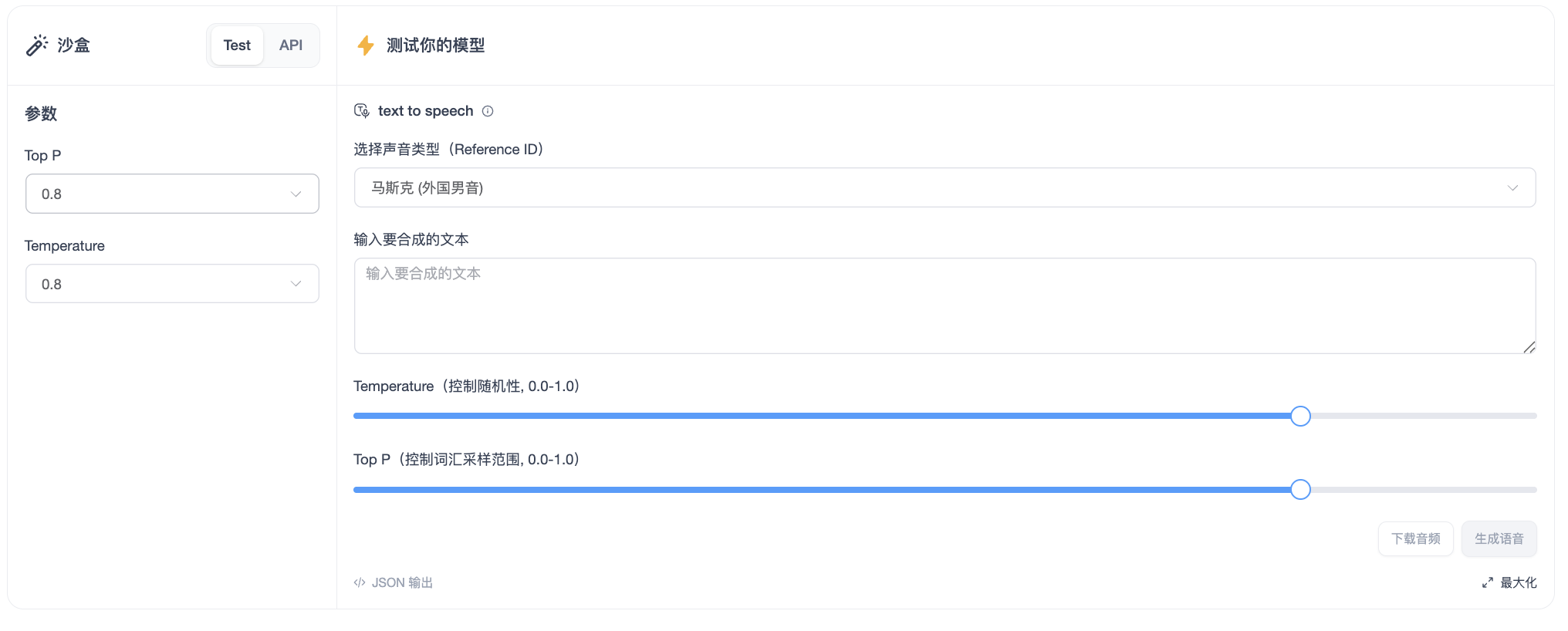This screenshot has height=631, width=1568.
Task: Switch to the API tab
Action: (291, 46)
